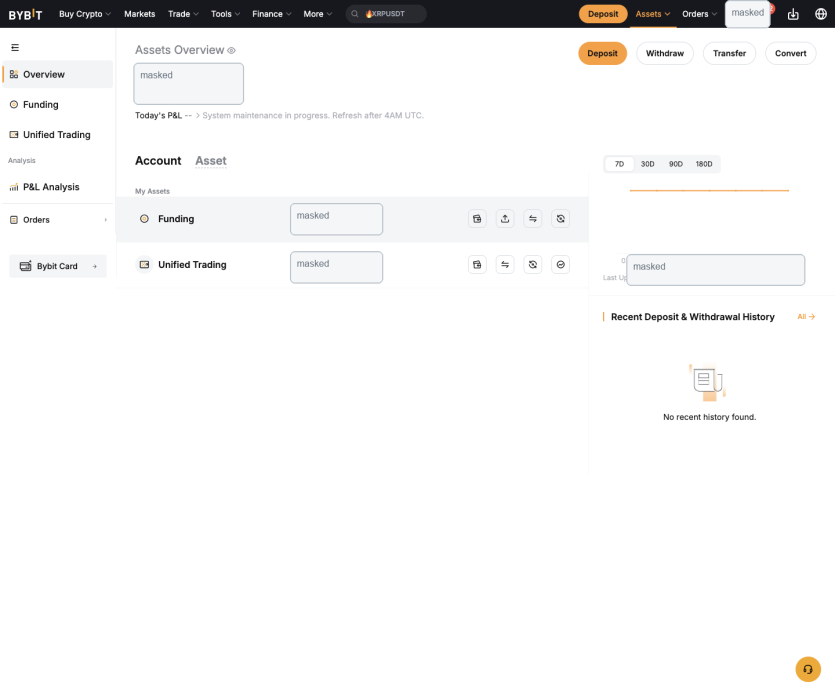Screen dimensions: 835x696
Task: Click the Bybit logo in header
Action: pos(25,14)
